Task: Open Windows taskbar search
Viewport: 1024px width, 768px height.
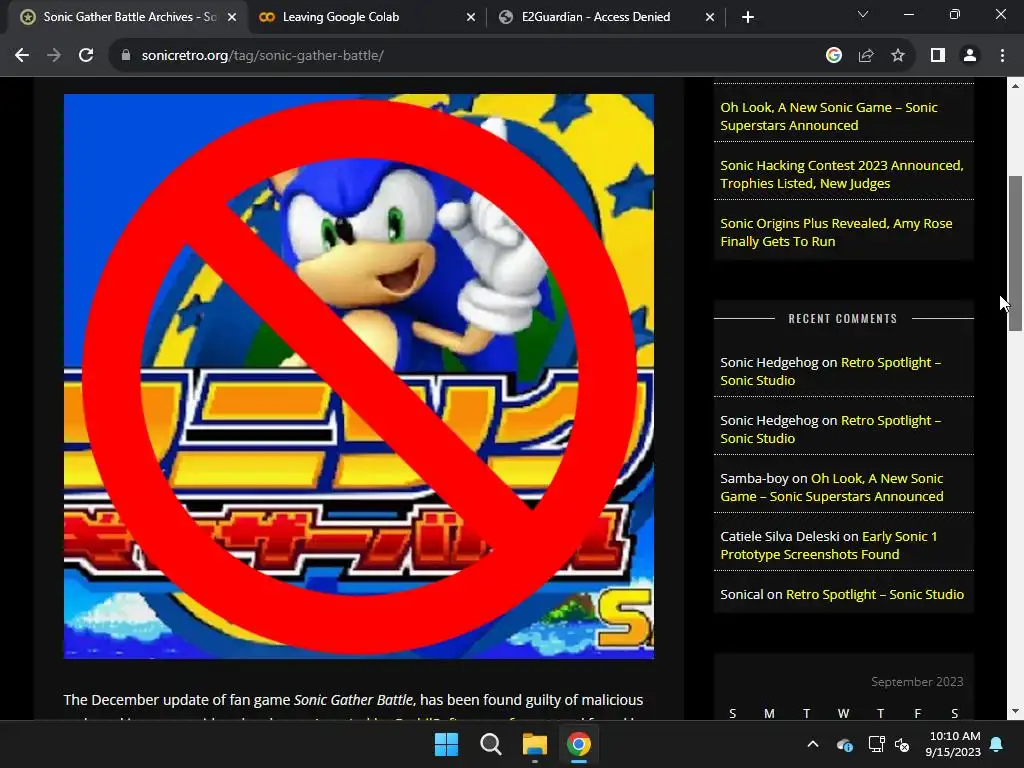Action: coord(490,744)
